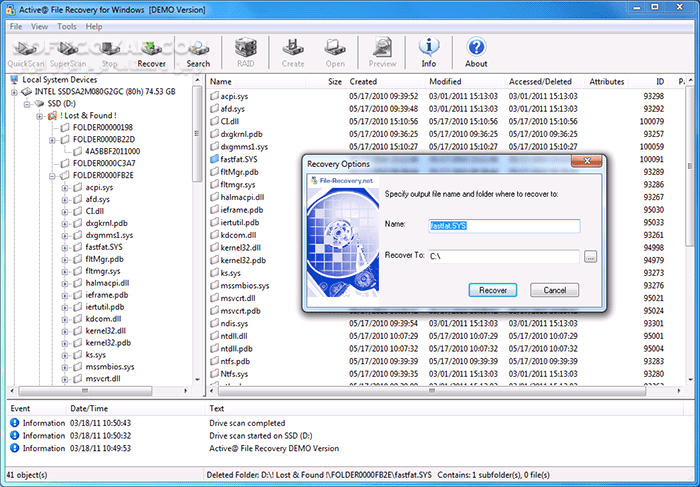This screenshot has width=700, height=487.
Task: Open the Search tool in toolbar
Action: (198, 52)
